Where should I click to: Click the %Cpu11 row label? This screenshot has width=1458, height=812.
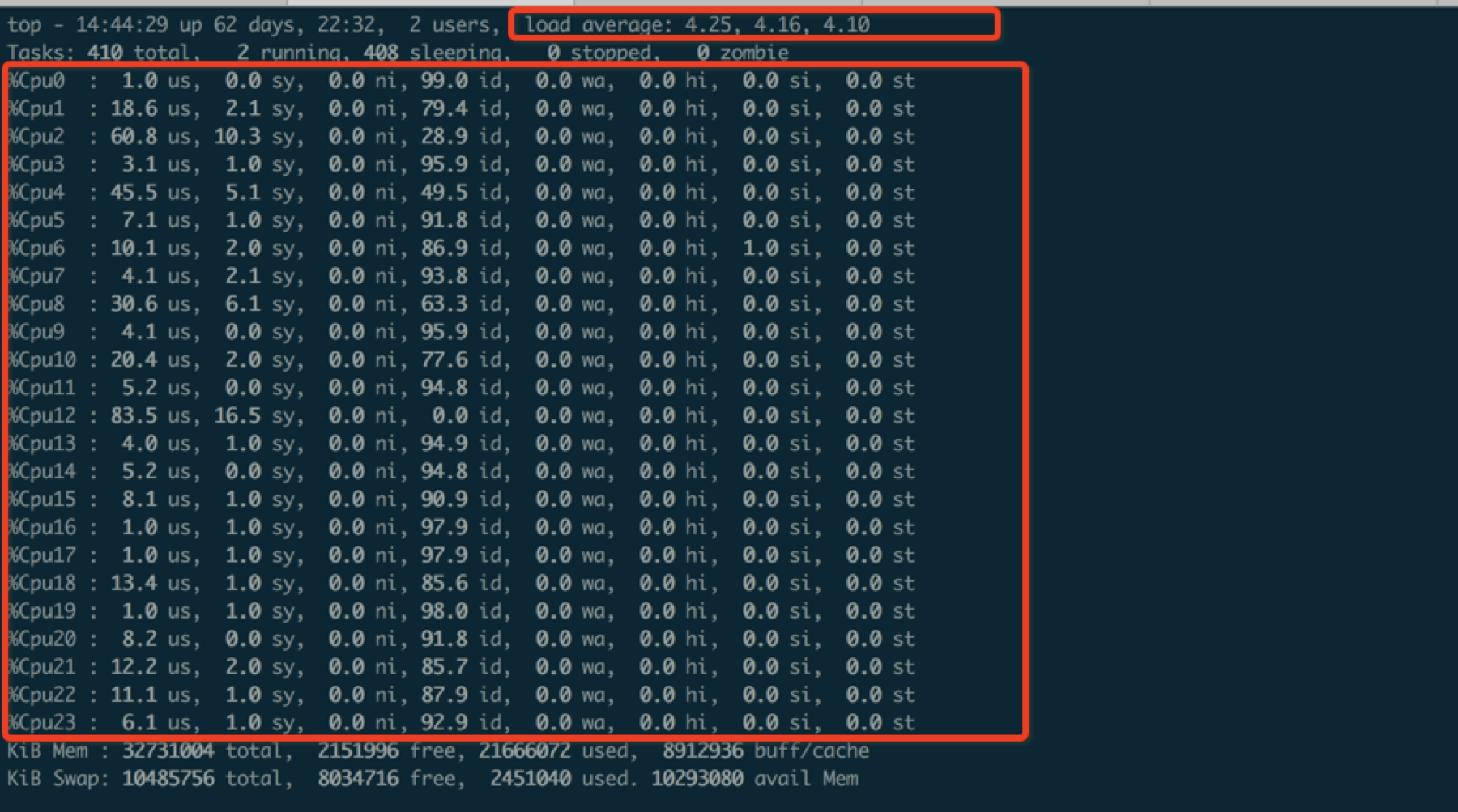coord(42,388)
